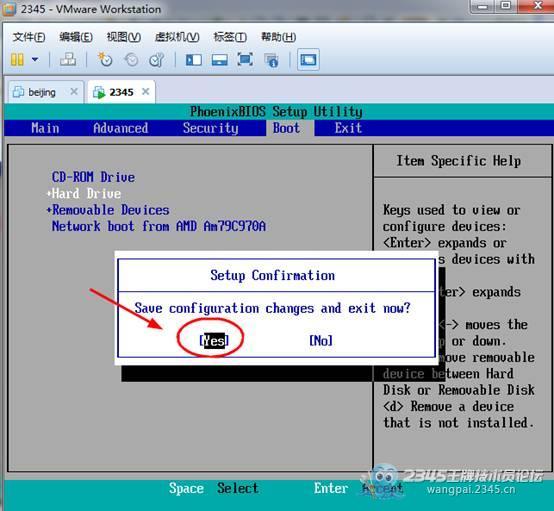Expand the Hard Drive boot entry
The image size is (554, 511).
pyautogui.click(x=84, y=193)
